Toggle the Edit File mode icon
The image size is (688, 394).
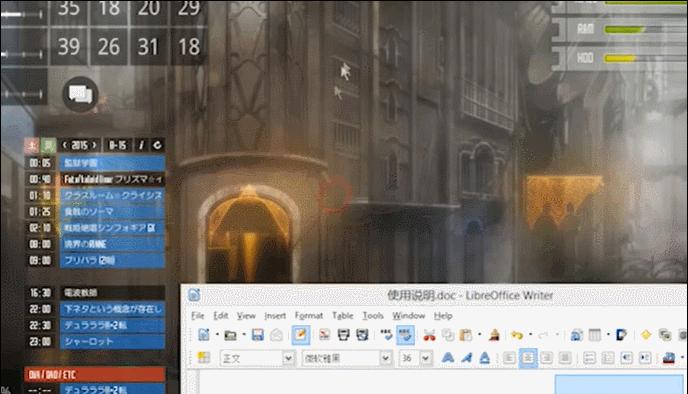301,335
